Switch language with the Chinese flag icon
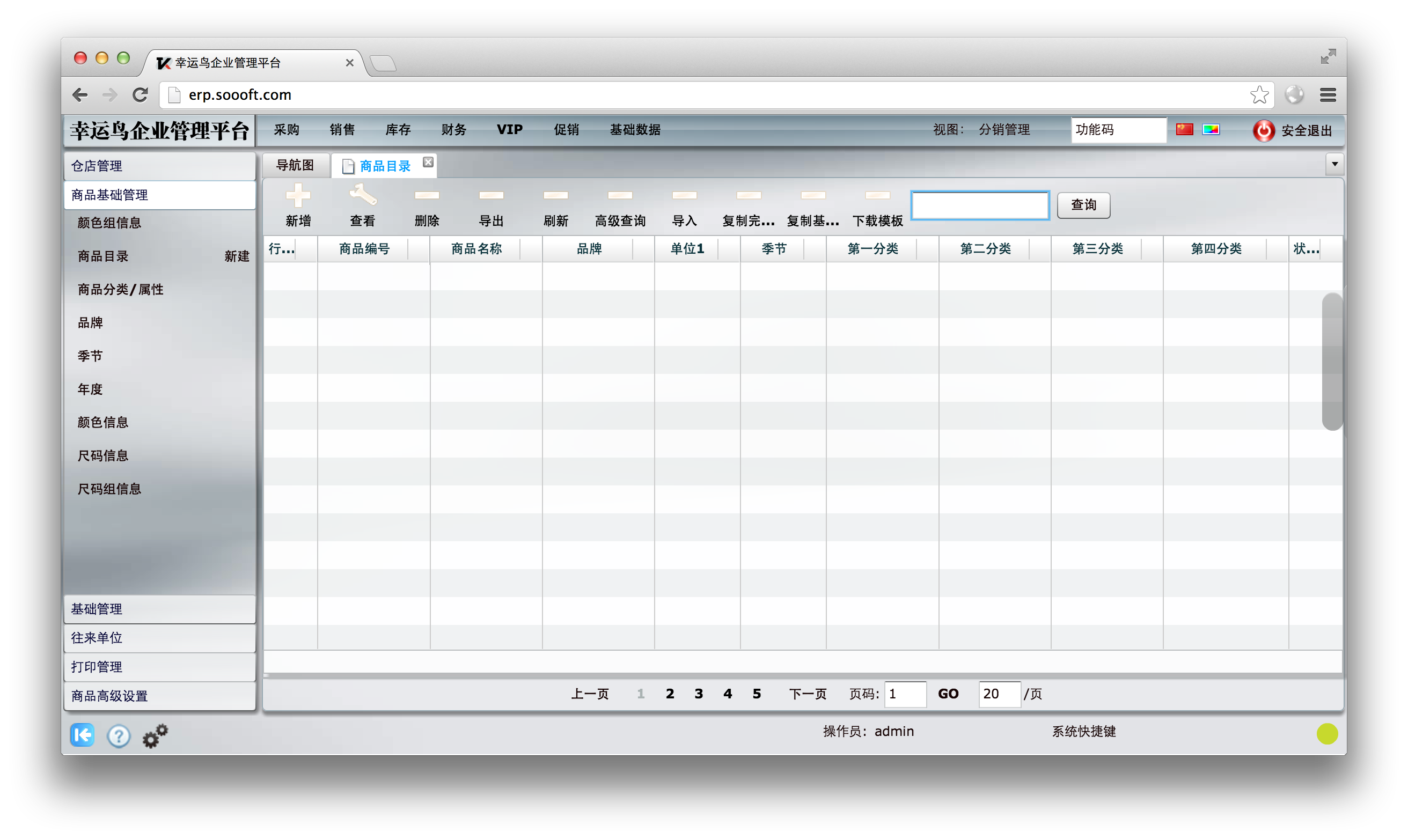1408x840 pixels. [1184, 130]
